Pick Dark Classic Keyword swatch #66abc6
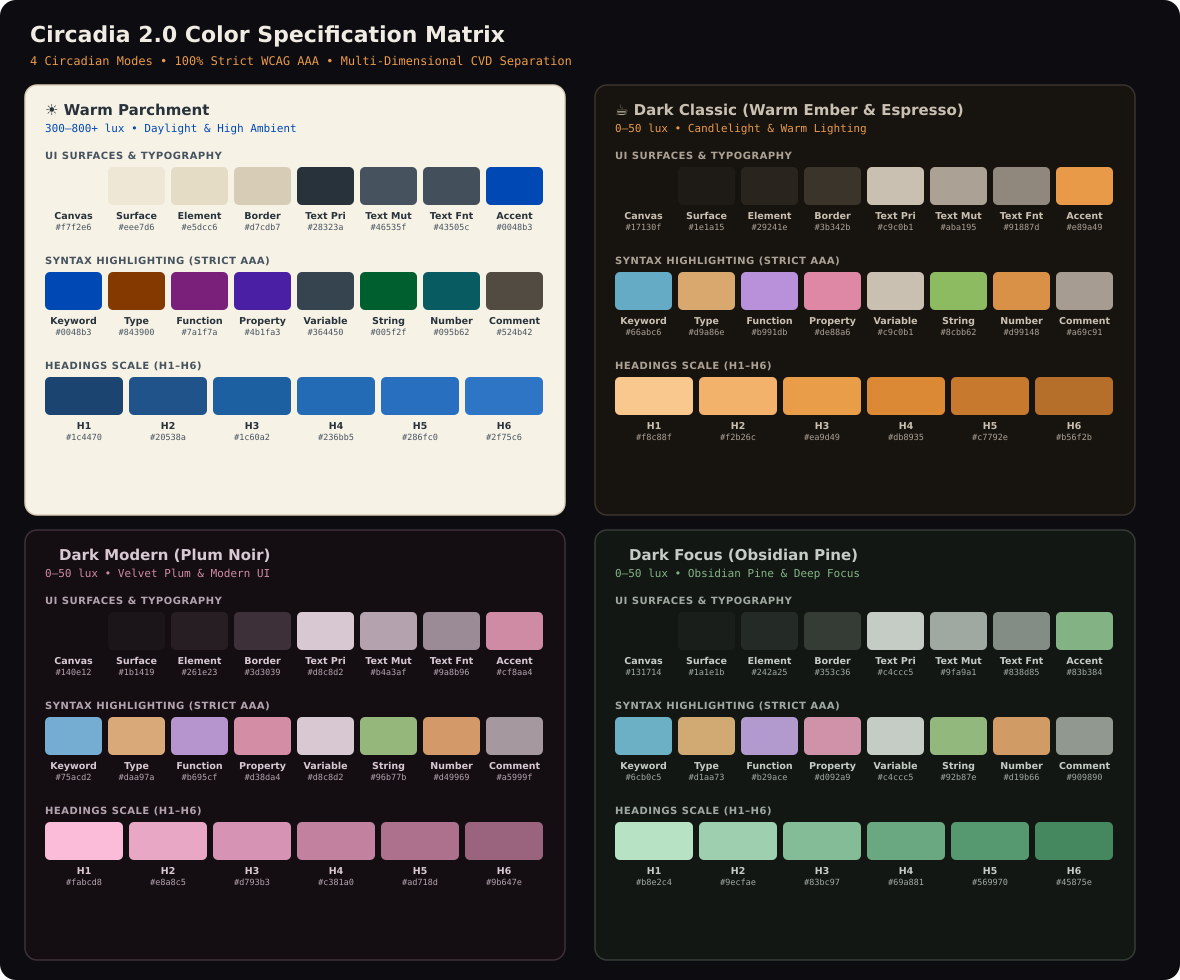Screen dimensions: 1180x980 pyautogui.click(x=643, y=291)
